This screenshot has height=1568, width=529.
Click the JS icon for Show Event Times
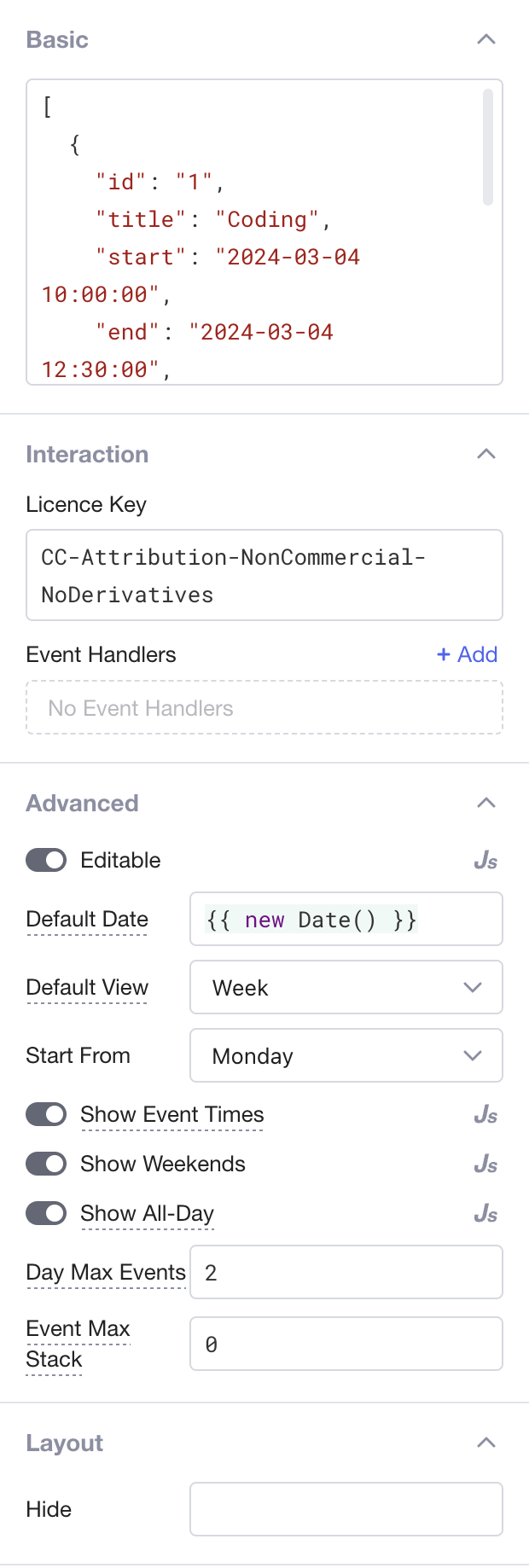click(x=485, y=1115)
